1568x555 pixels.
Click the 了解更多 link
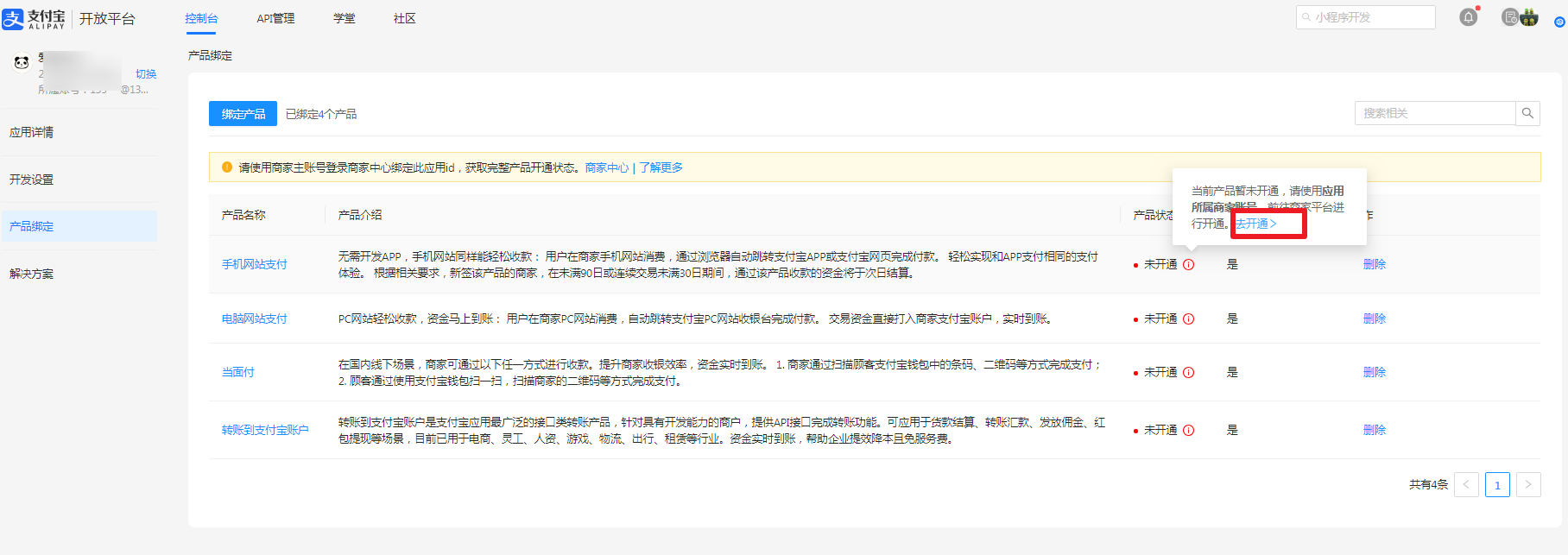[x=661, y=167]
